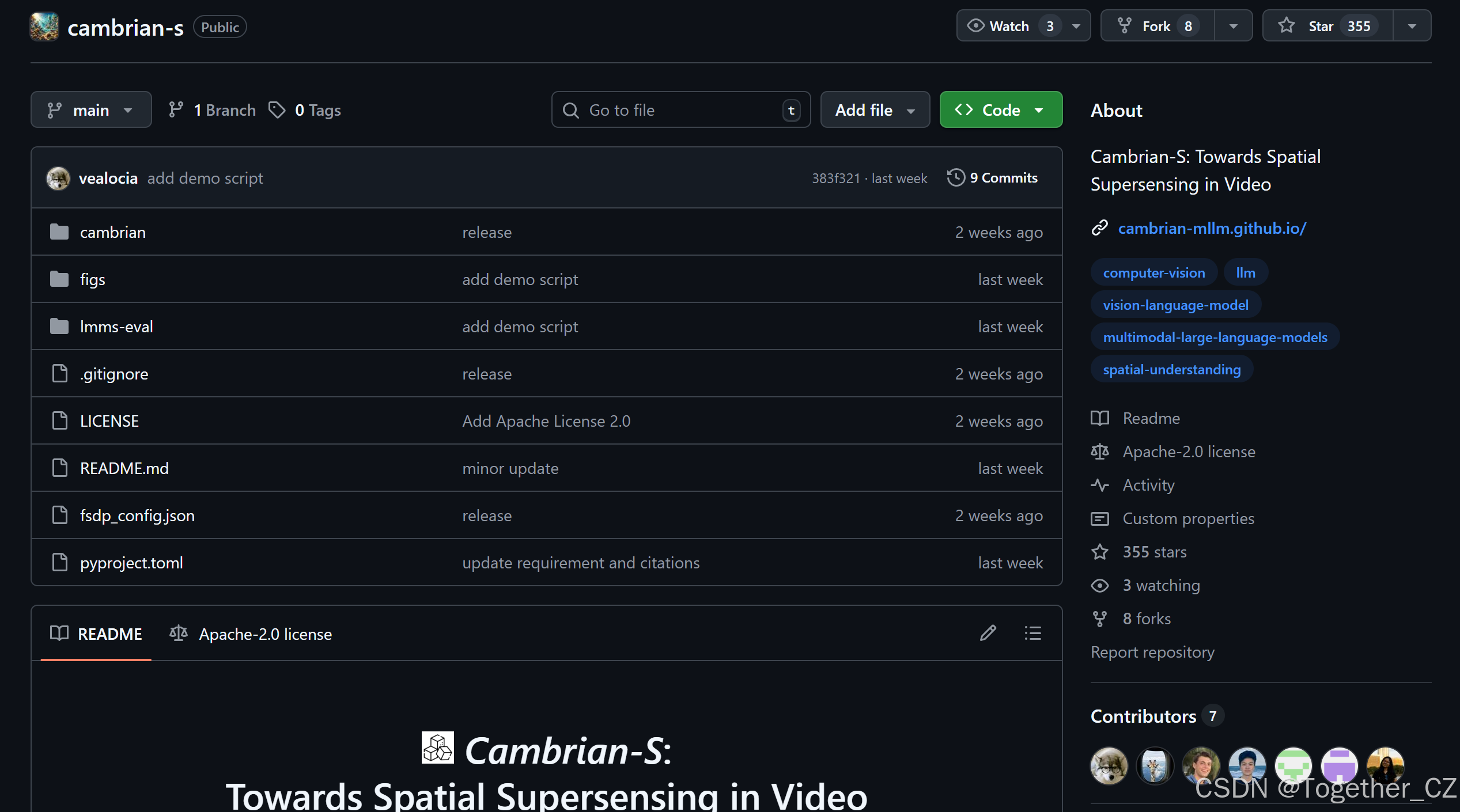The image size is (1460, 812).
Task: Open the main branch selector dropdown
Action: click(91, 109)
